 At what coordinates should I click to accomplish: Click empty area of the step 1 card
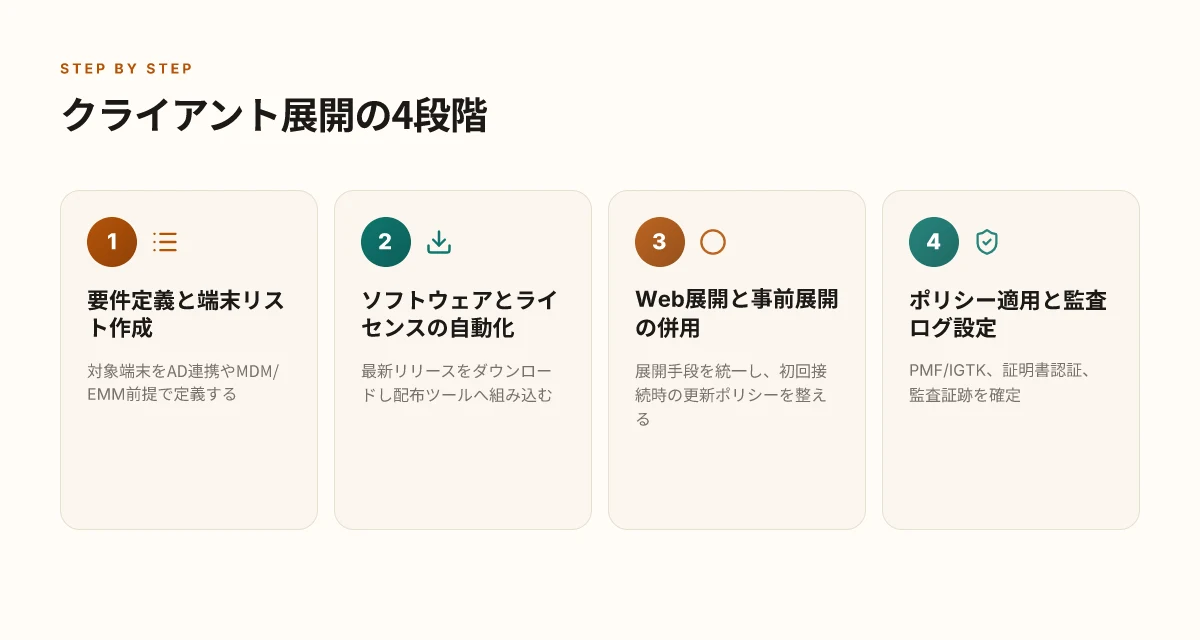coord(188,470)
